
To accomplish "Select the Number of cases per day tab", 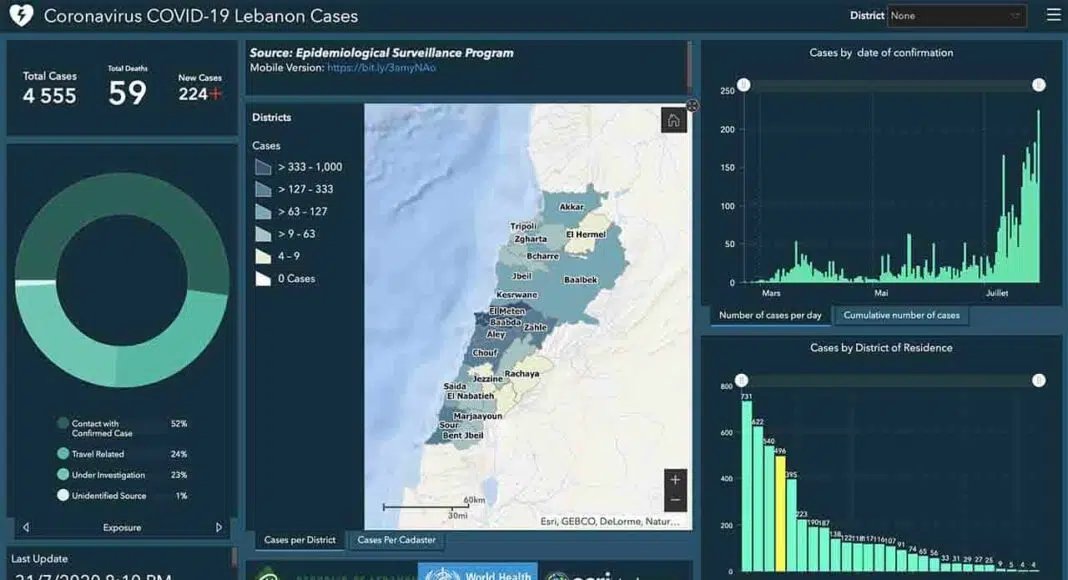I will 770,315.
